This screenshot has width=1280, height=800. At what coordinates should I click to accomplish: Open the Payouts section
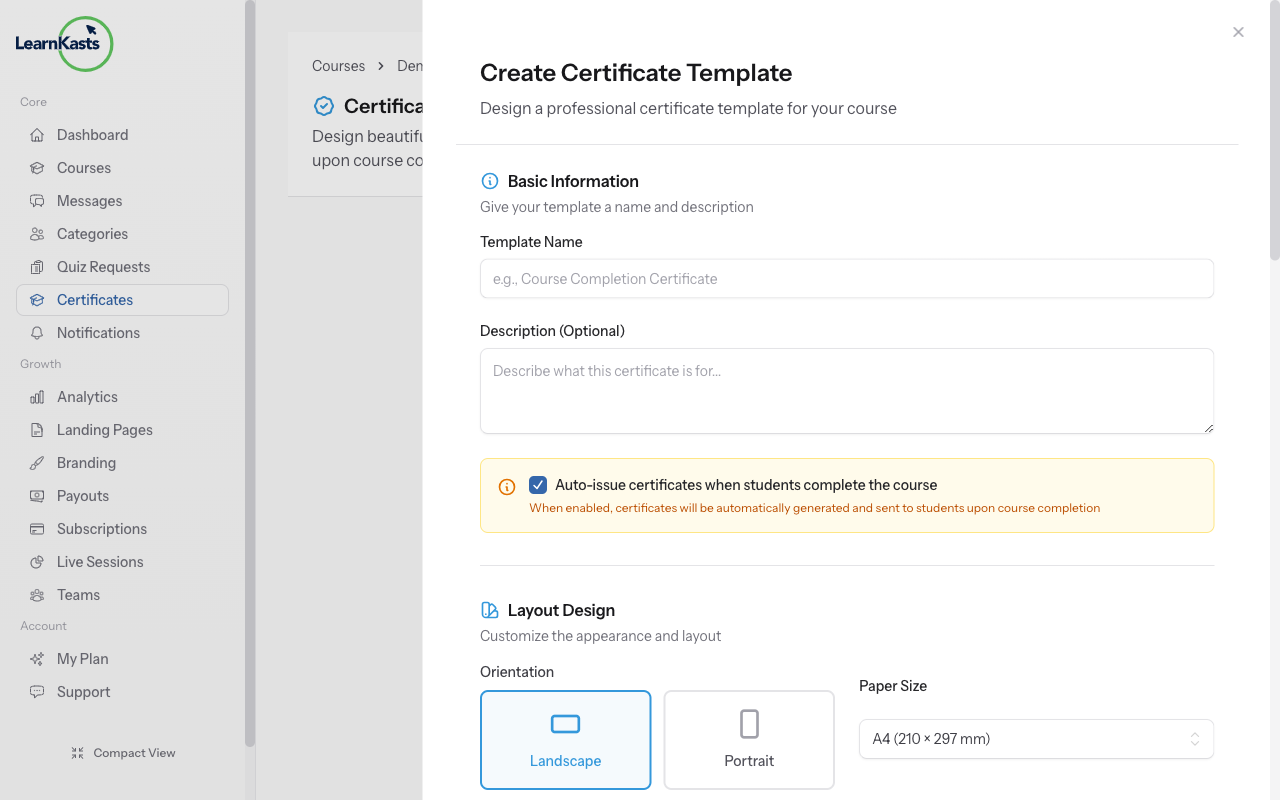pos(83,495)
